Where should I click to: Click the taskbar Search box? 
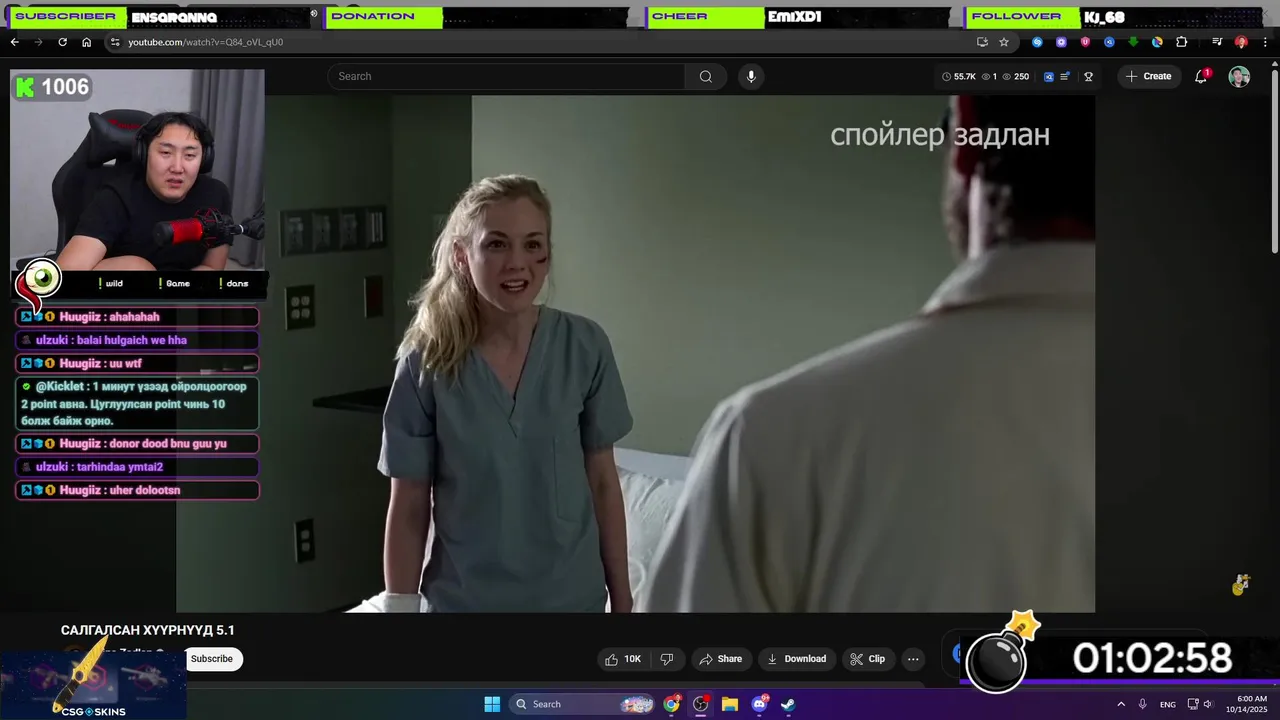(x=583, y=704)
